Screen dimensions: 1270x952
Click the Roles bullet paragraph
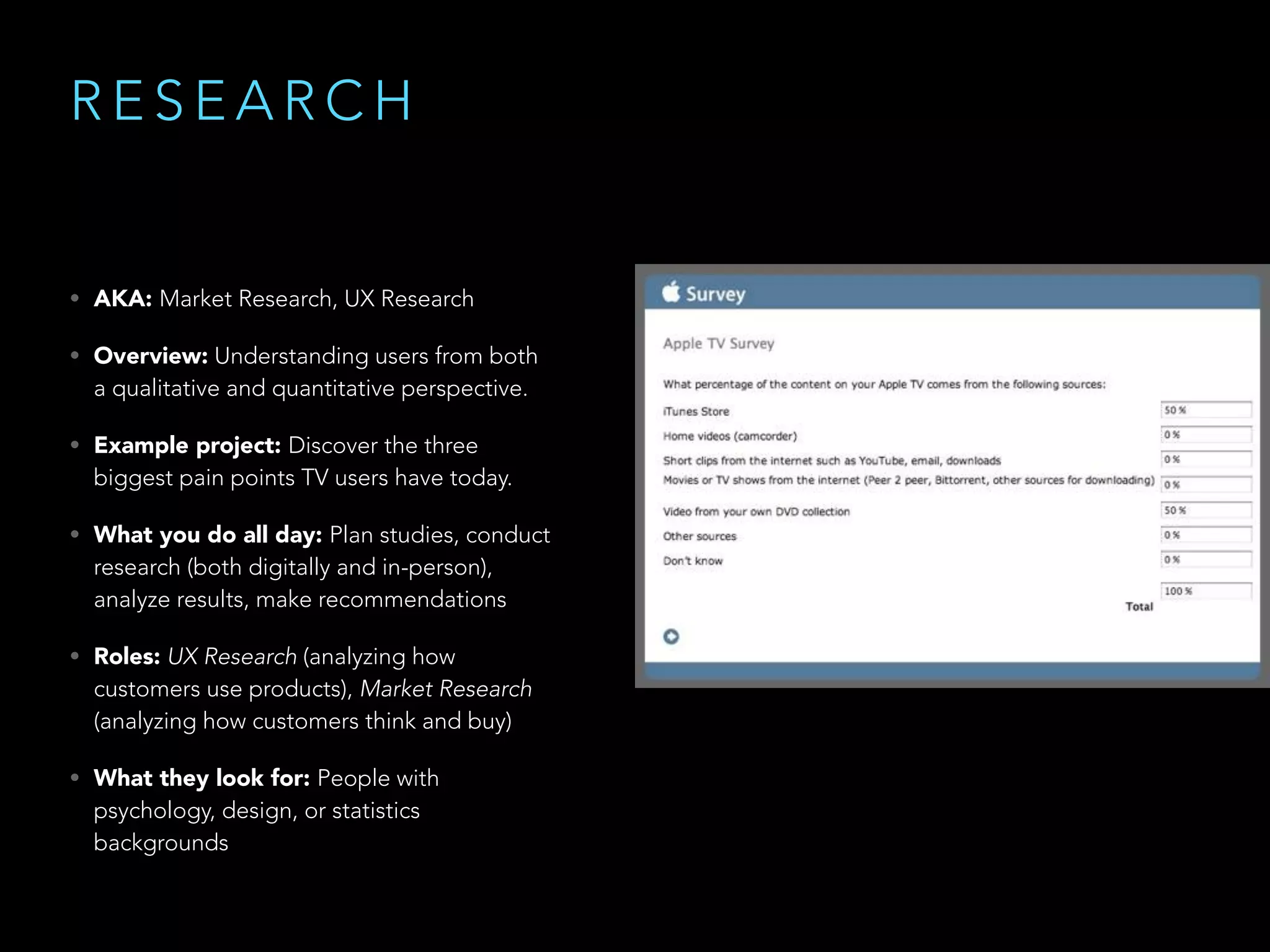(x=313, y=689)
